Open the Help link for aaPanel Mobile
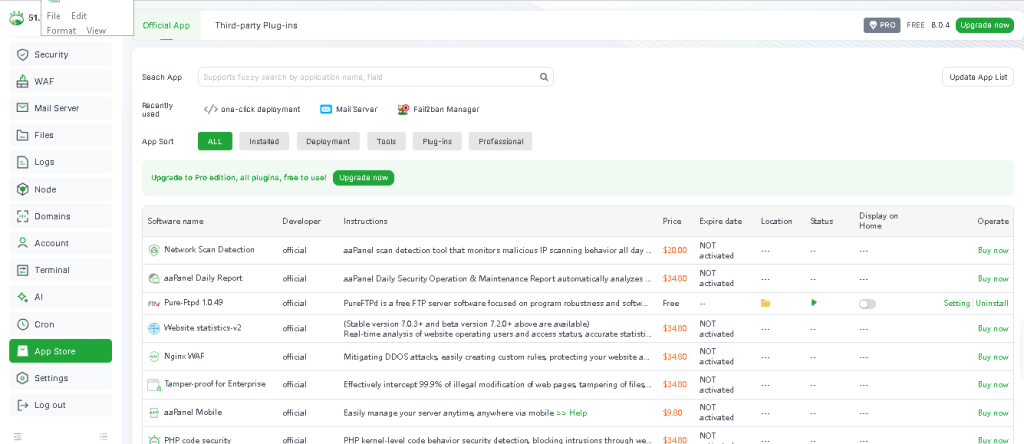This screenshot has width=1024, height=444. click(572, 413)
